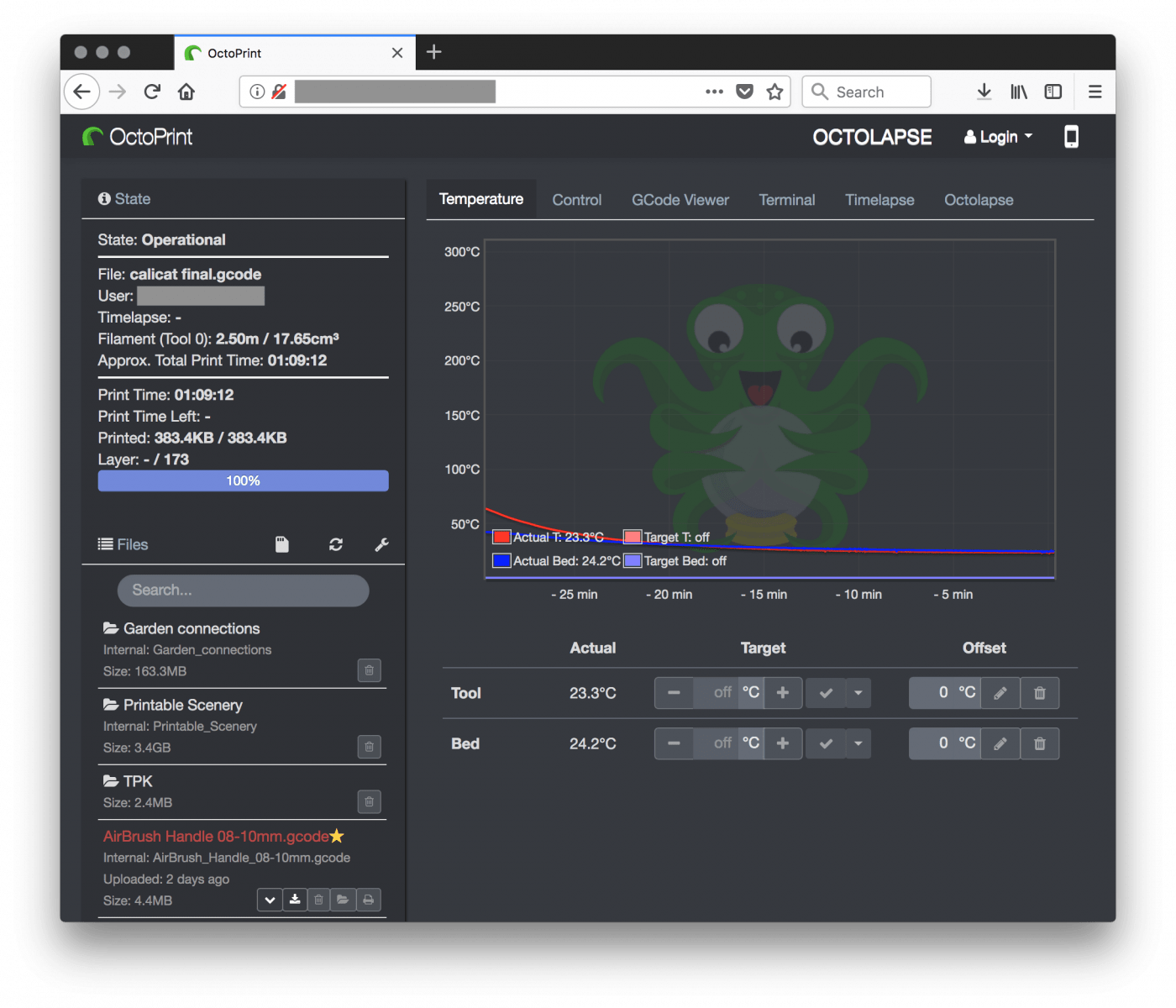1176x1008 pixels.
Task: Focus the Files search field
Action: [x=243, y=591]
